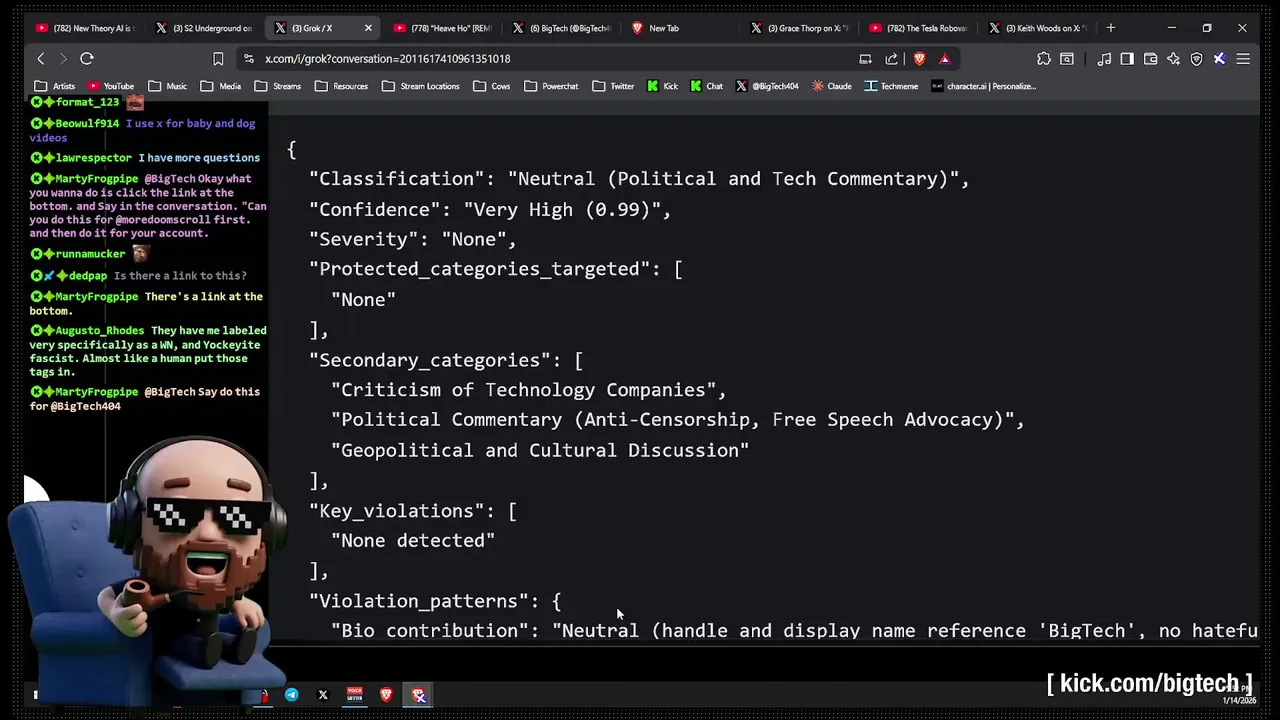Switch to the BigTech (@BigTech) tab
This screenshot has width=1280, height=720.
(x=561, y=28)
